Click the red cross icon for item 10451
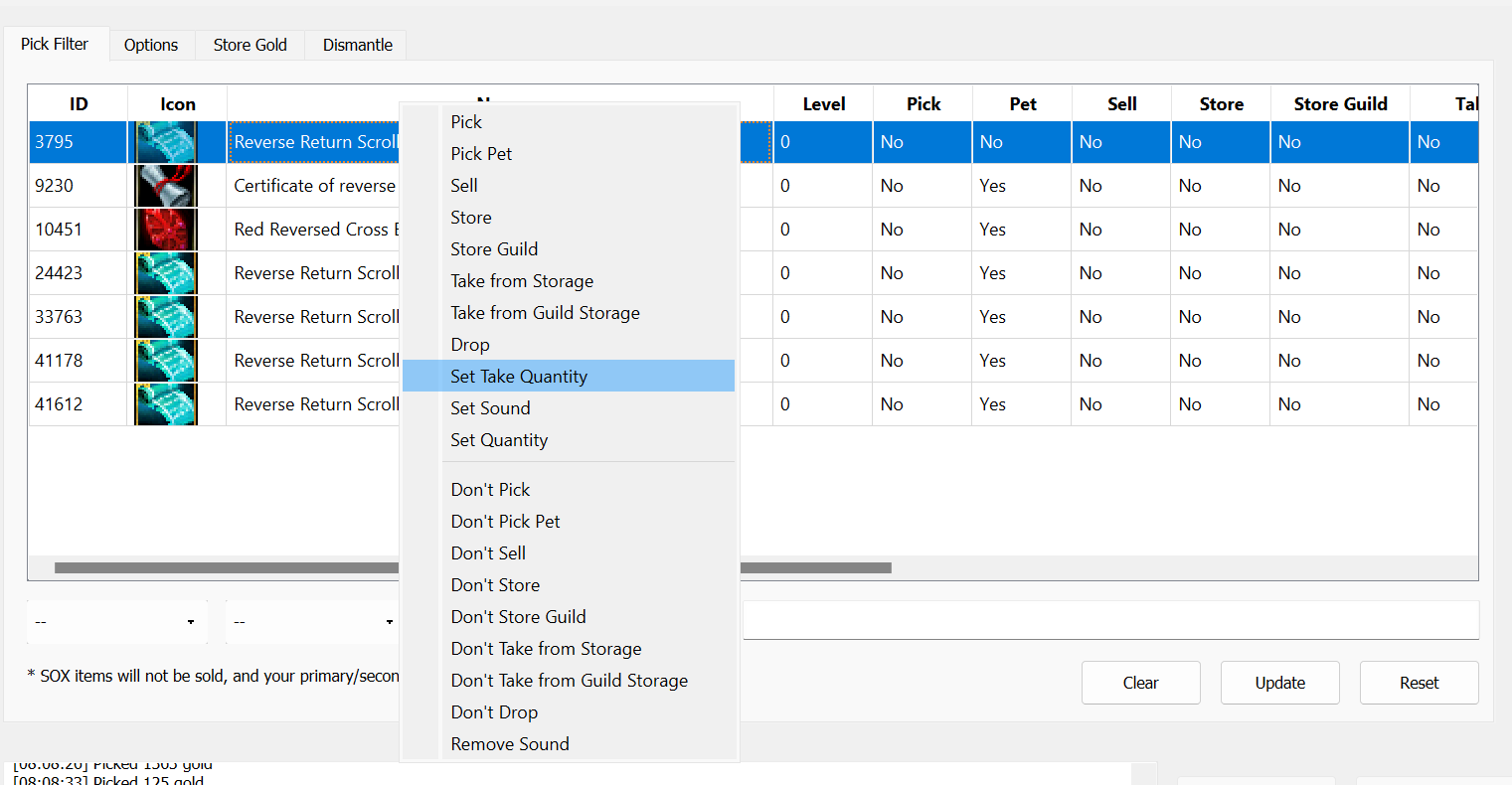Screen dimensions: 1512x785 pyautogui.click(x=166, y=230)
